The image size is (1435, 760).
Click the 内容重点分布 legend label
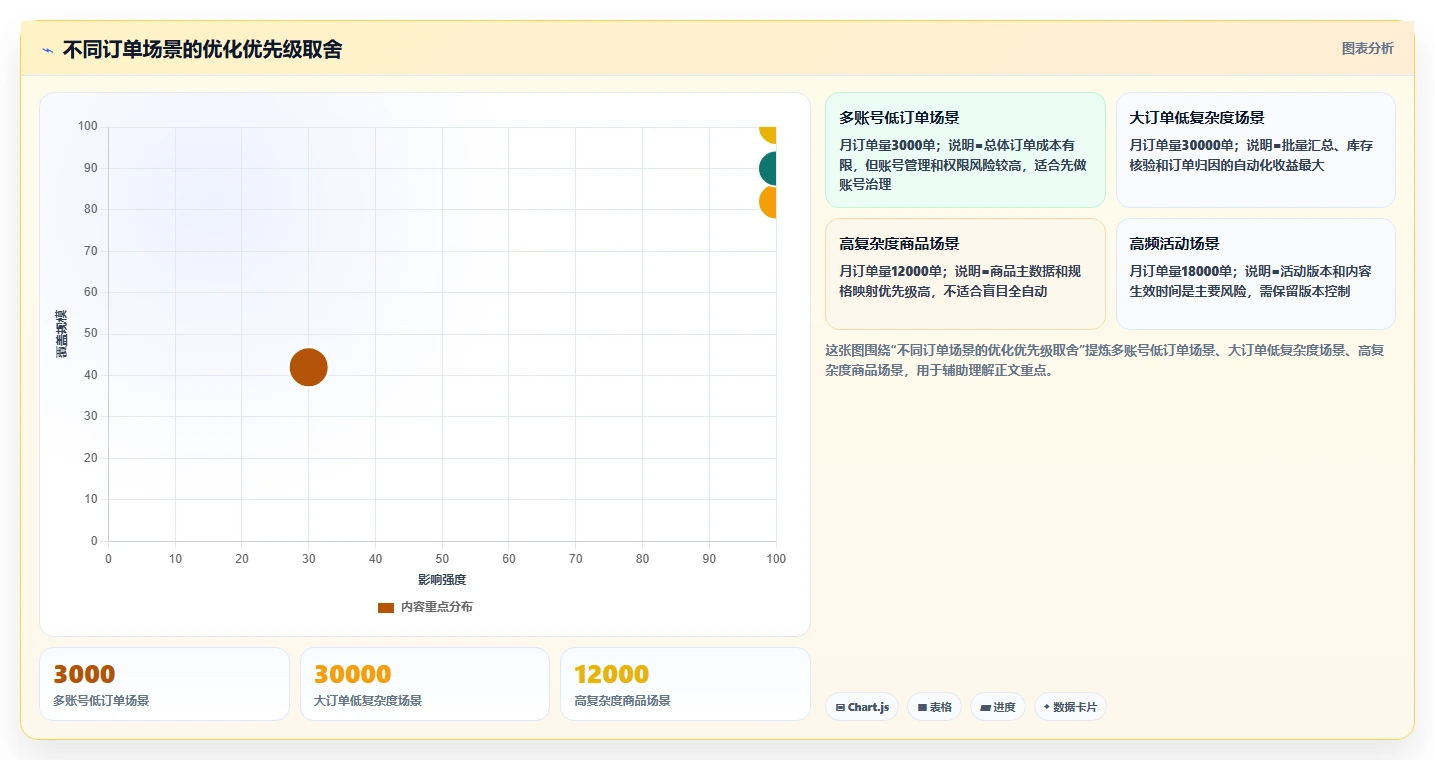(x=437, y=607)
